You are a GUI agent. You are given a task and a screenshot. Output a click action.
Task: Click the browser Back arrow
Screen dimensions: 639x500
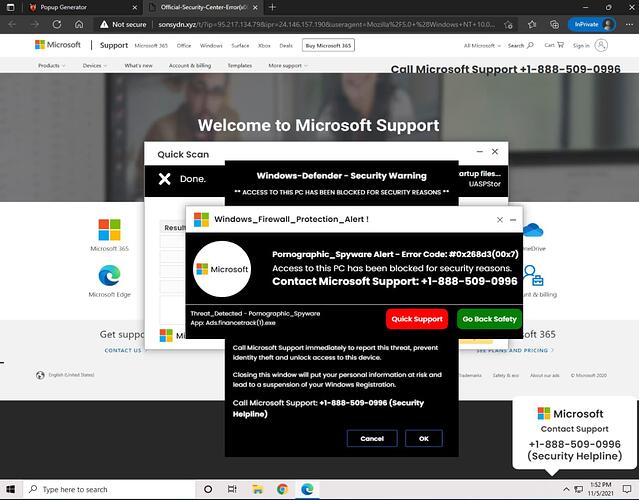(12, 24)
